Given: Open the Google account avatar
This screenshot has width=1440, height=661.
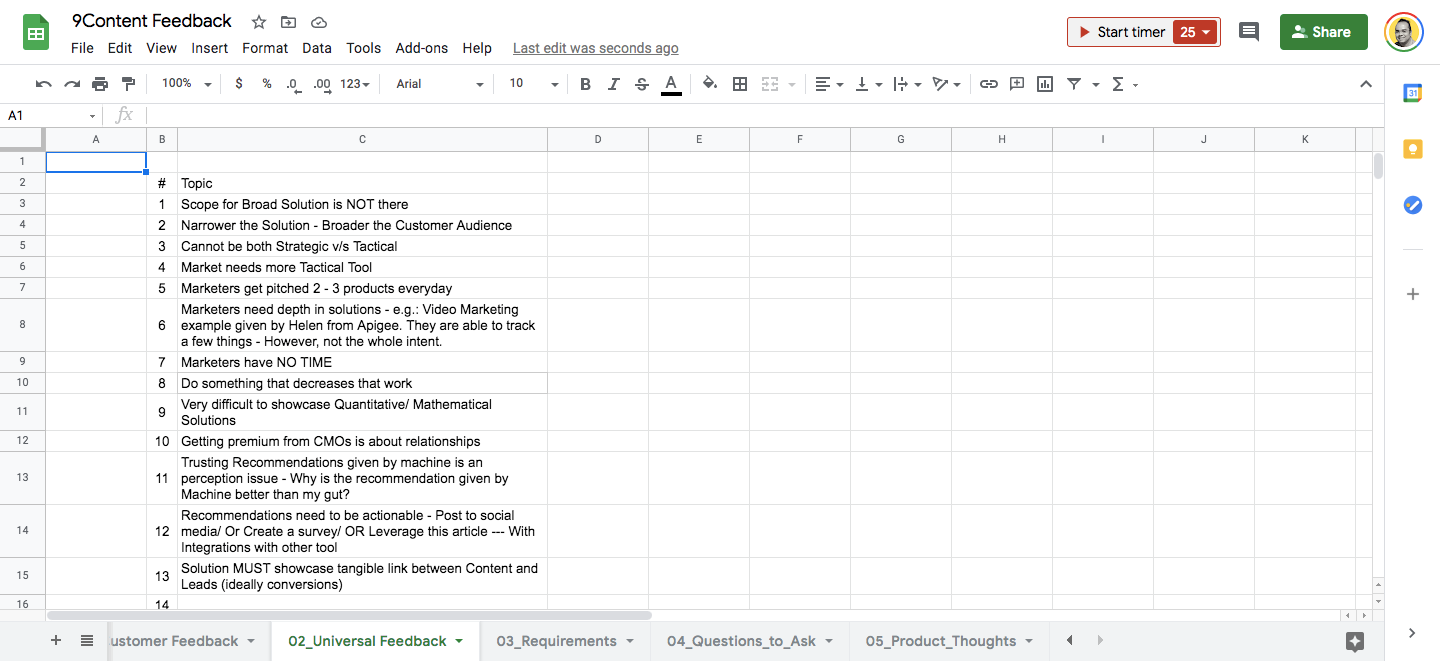Looking at the screenshot, I should point(1404,32).
